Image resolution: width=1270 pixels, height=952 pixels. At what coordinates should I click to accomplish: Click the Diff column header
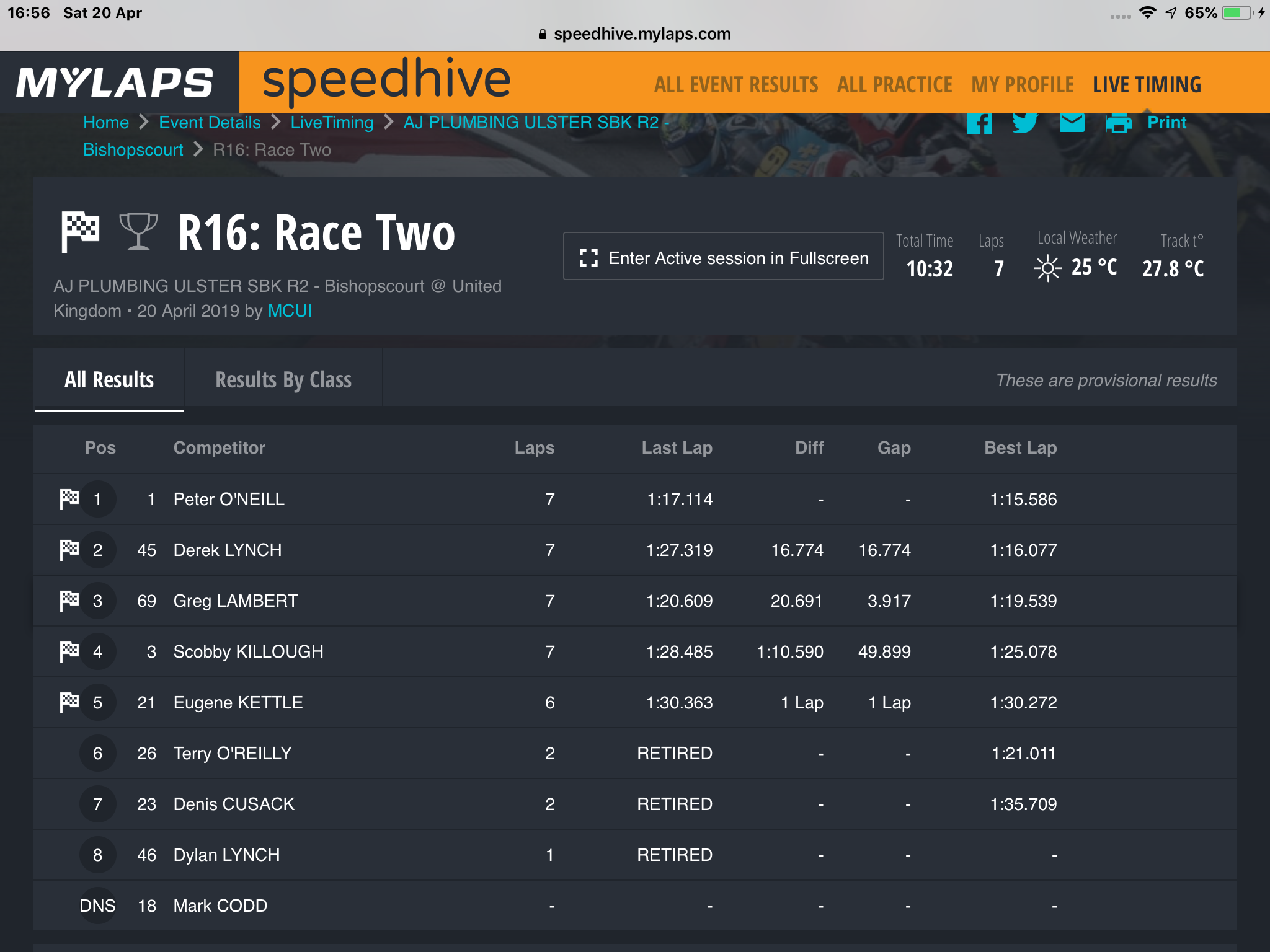point(809,447)
